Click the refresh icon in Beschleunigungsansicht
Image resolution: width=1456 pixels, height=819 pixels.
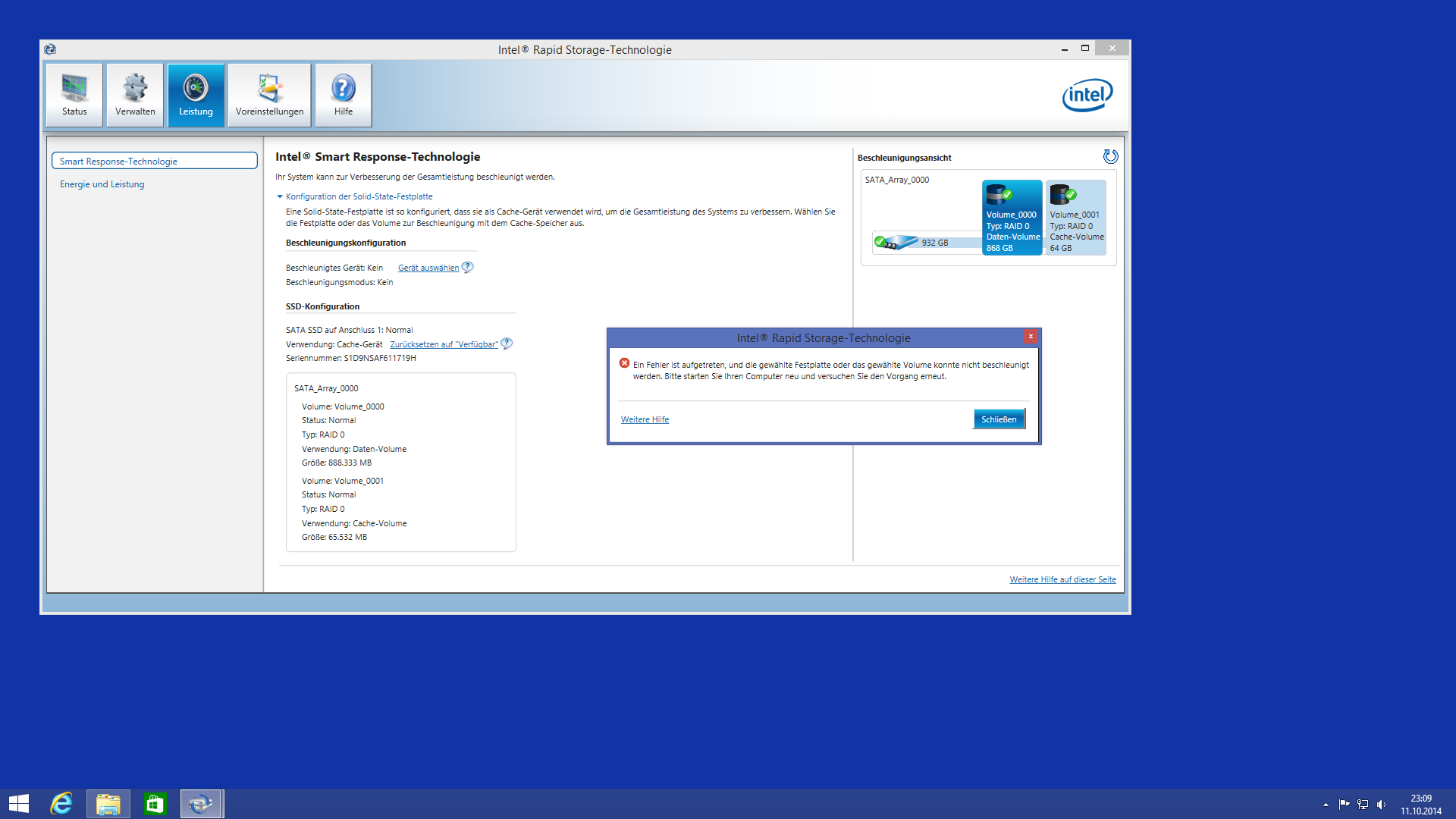click(1110, 156)
